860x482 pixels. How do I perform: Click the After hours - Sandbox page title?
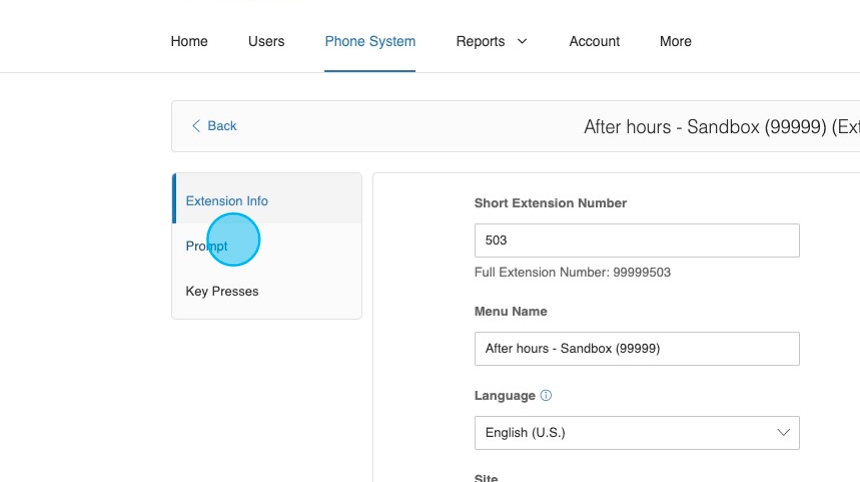coord(720,127)
